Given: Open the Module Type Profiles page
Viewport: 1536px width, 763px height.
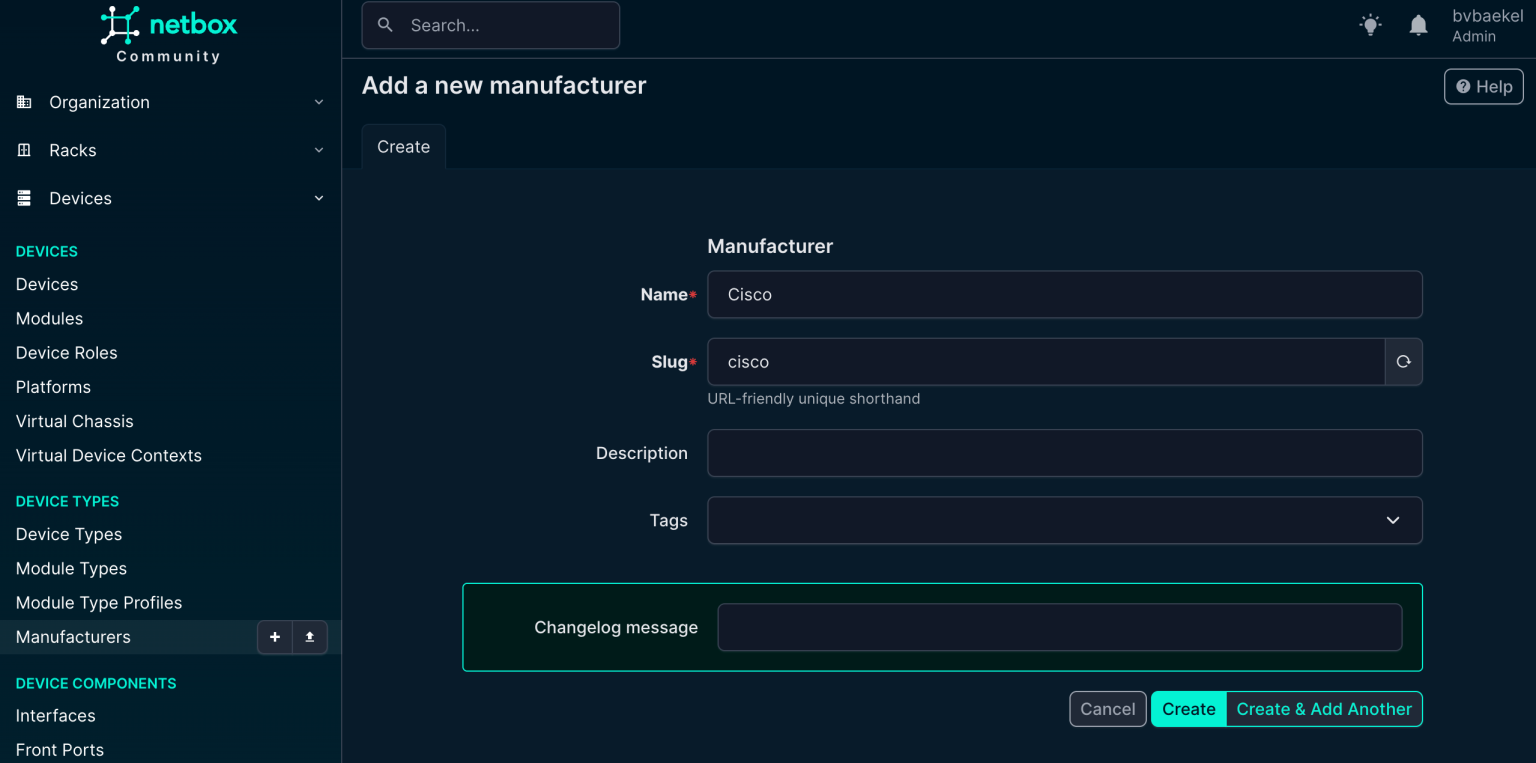Looking at the screenshot, I should [x=98, y=602].
